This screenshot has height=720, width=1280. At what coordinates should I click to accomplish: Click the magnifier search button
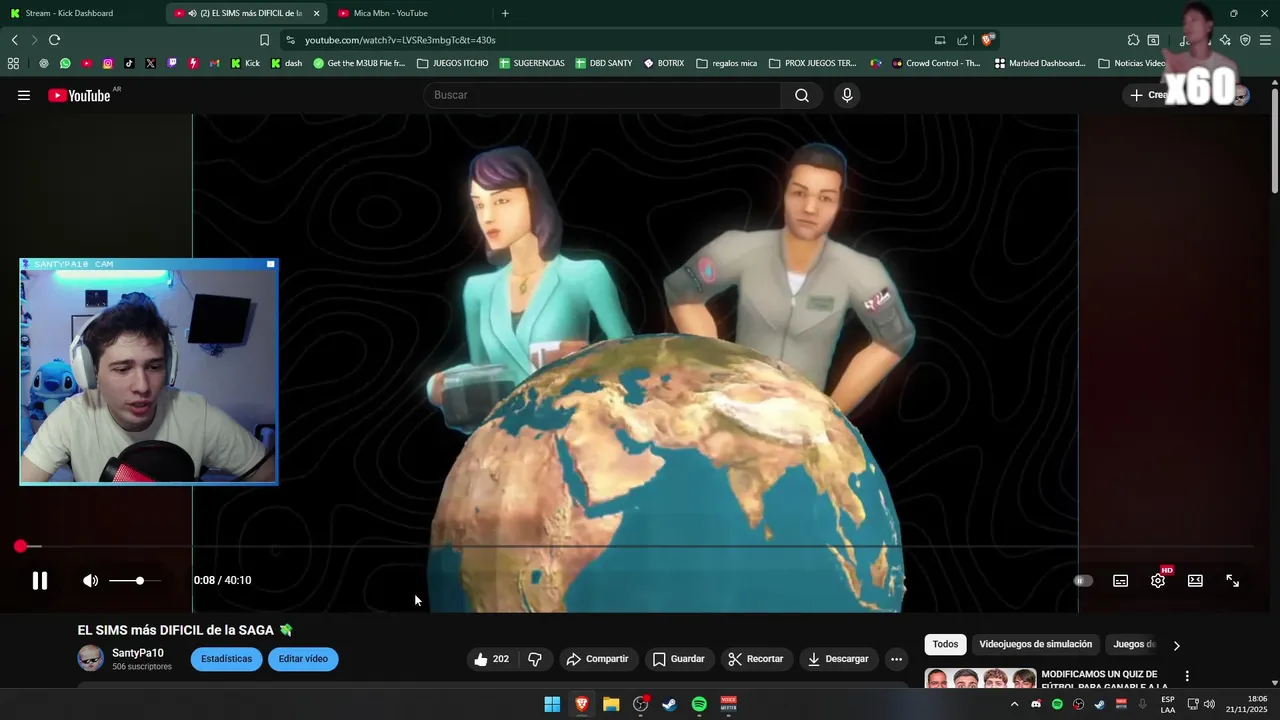pyautogui.click(x=802, y=95)
